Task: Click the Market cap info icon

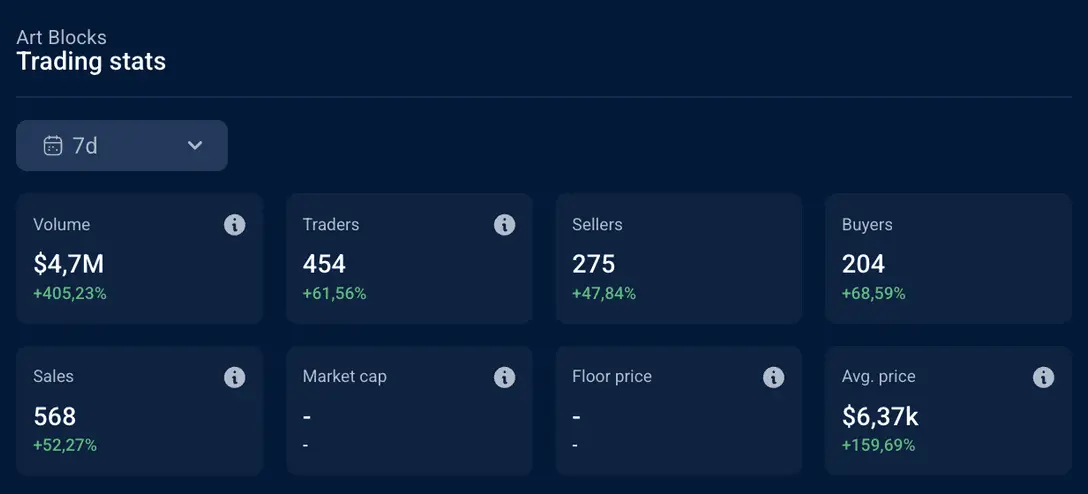Action: pos(504,377)
